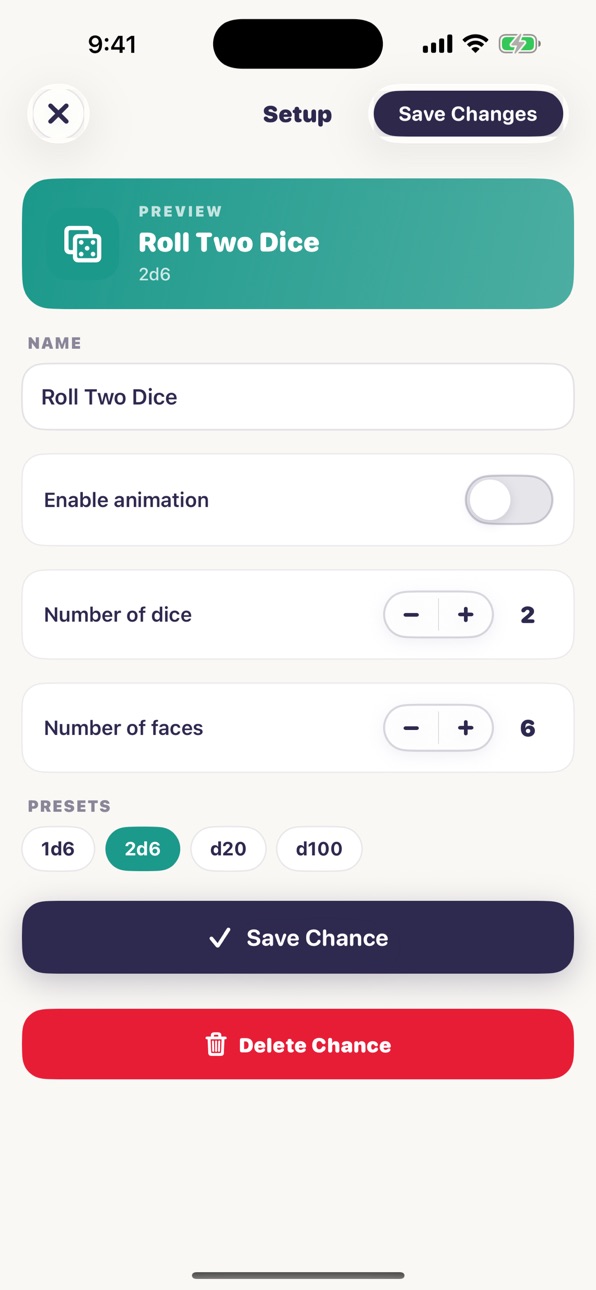Increase number of faces with plus icon
Viewport: 596px width, 1290px height.
pos(465,728)
